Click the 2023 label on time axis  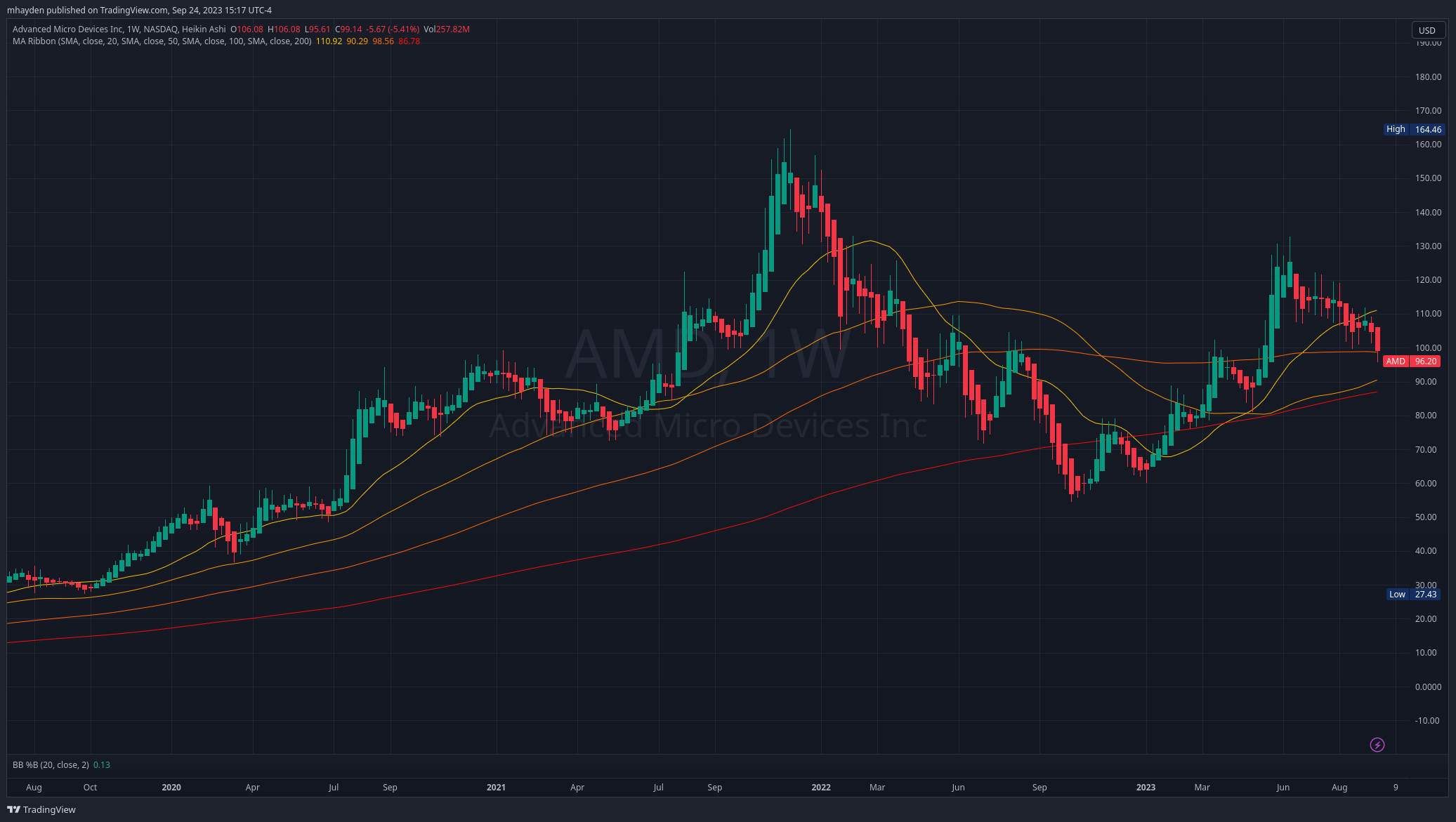(x=1146, y=788)
